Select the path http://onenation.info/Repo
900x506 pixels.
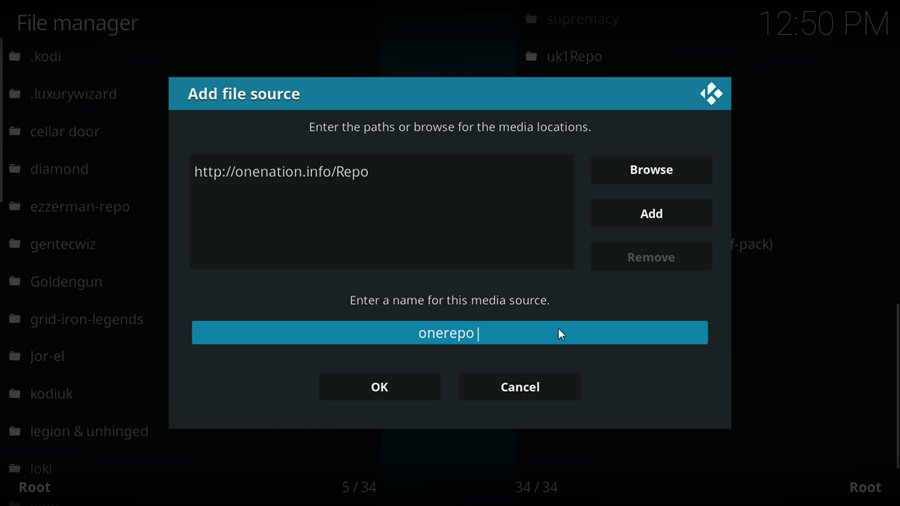(281, 172)
